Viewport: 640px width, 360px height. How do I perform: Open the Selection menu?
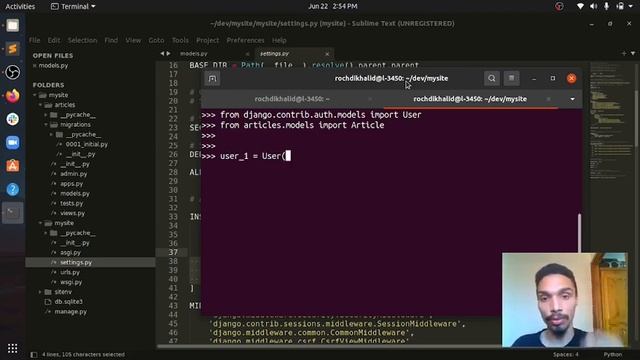82,40
